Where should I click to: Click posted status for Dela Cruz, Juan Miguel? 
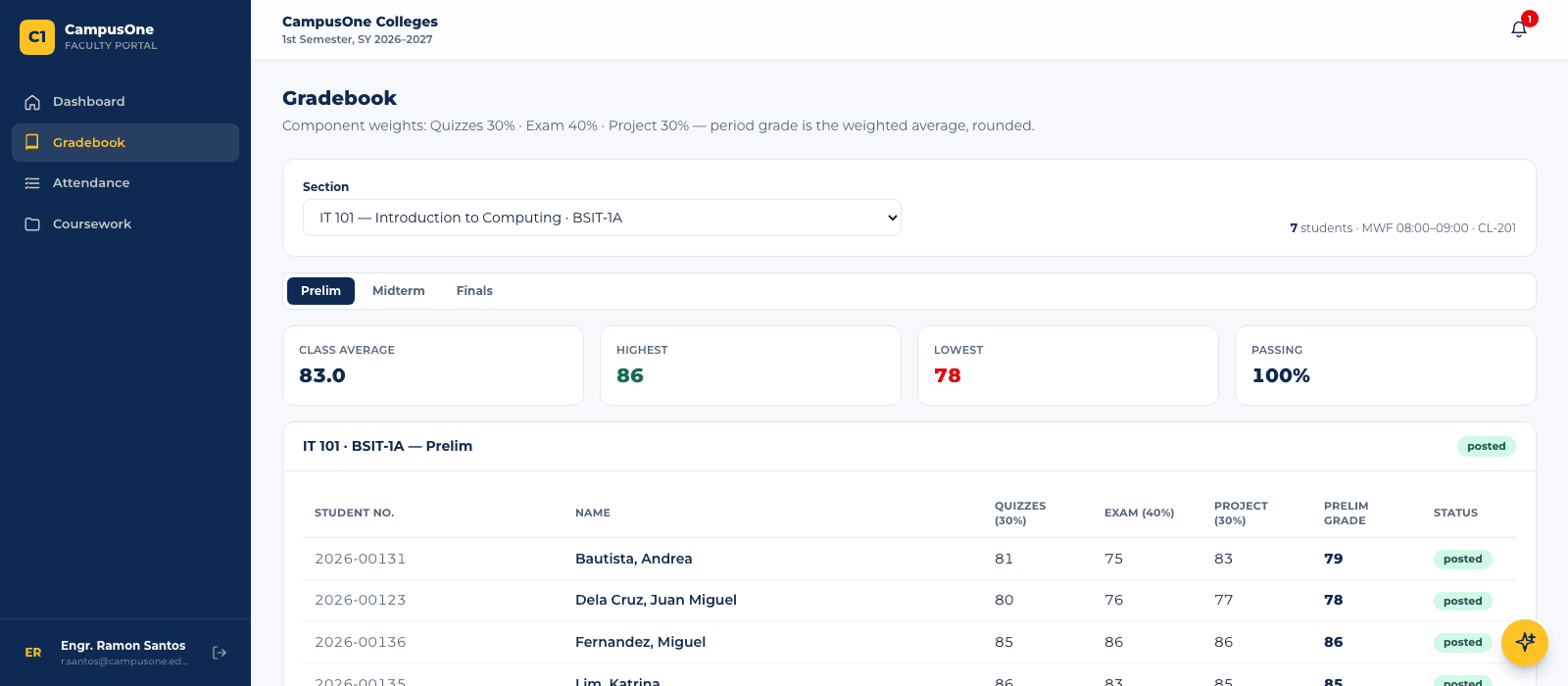tap(1462, 601)
